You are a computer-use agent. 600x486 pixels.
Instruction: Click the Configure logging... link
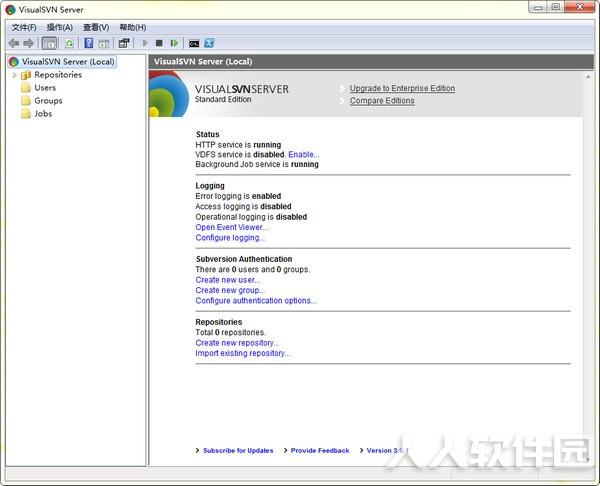point(230,238)
